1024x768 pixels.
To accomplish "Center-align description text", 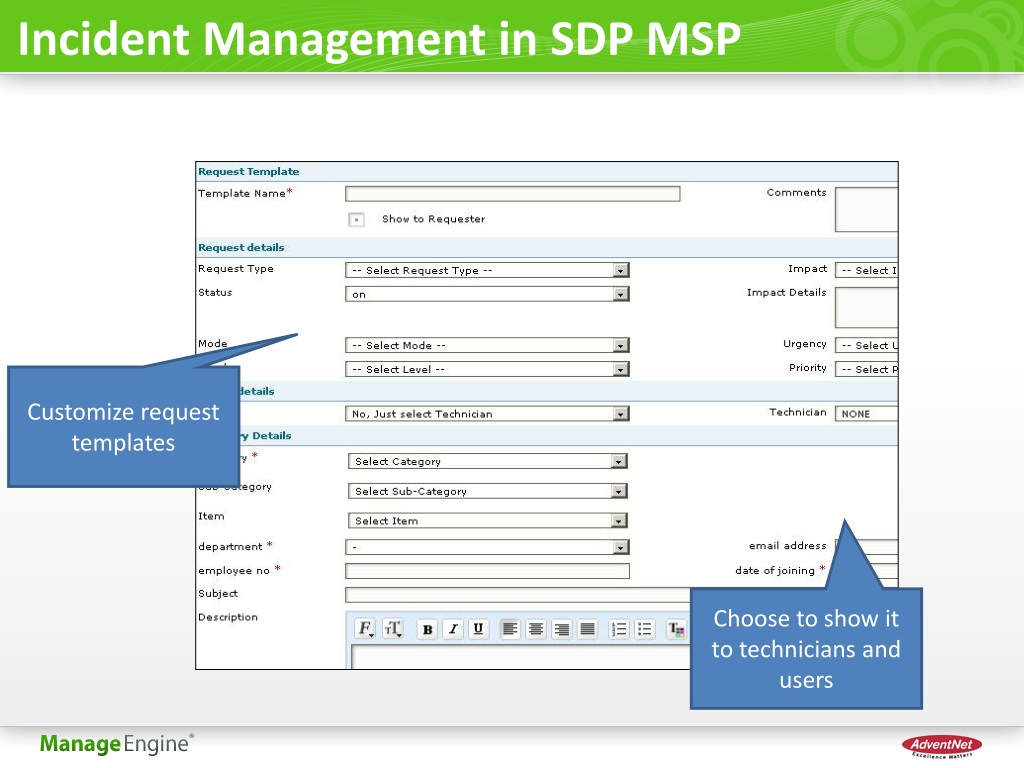I will [x=536, y=629].
